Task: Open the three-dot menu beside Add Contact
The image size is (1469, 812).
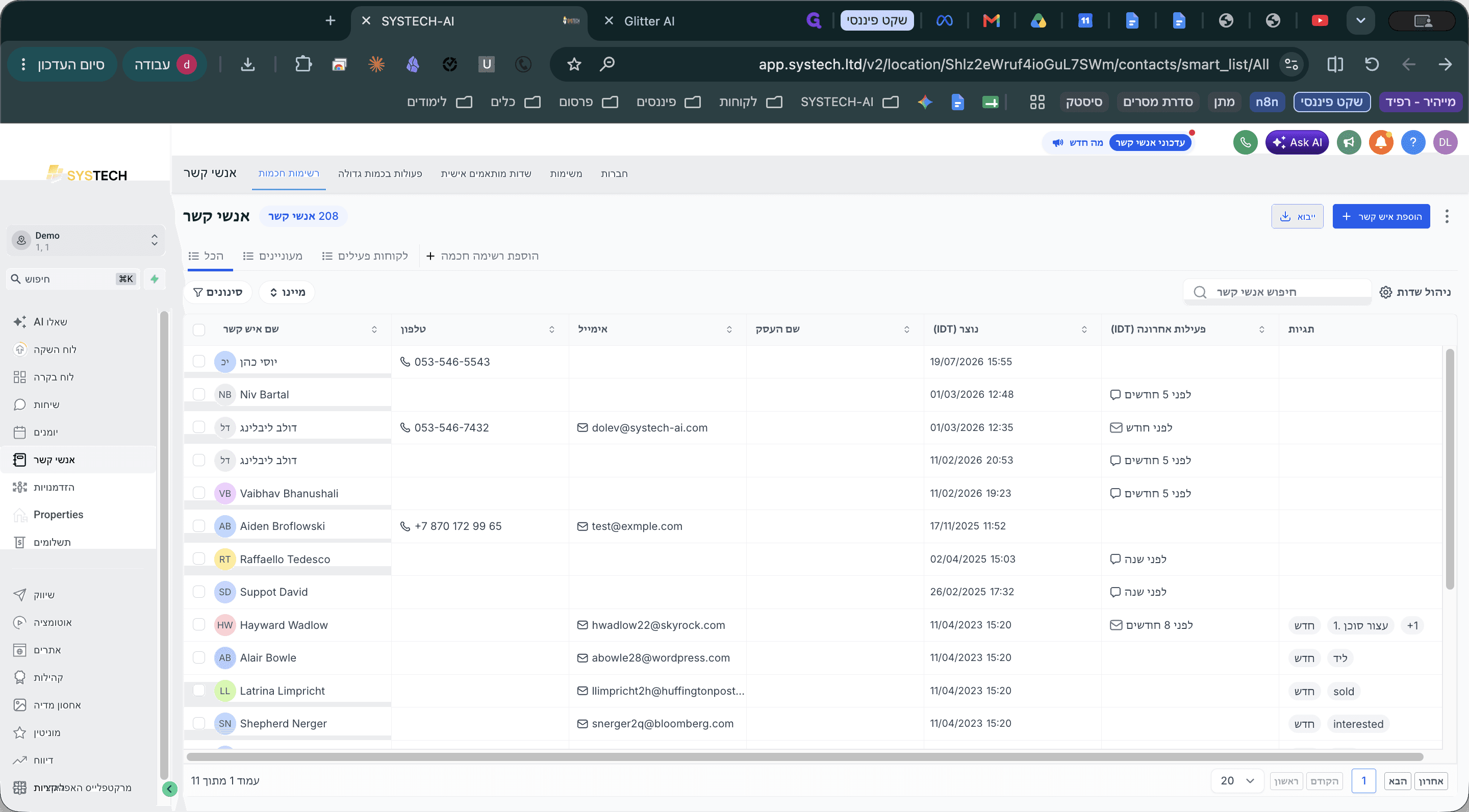Action: (1447, 216)
